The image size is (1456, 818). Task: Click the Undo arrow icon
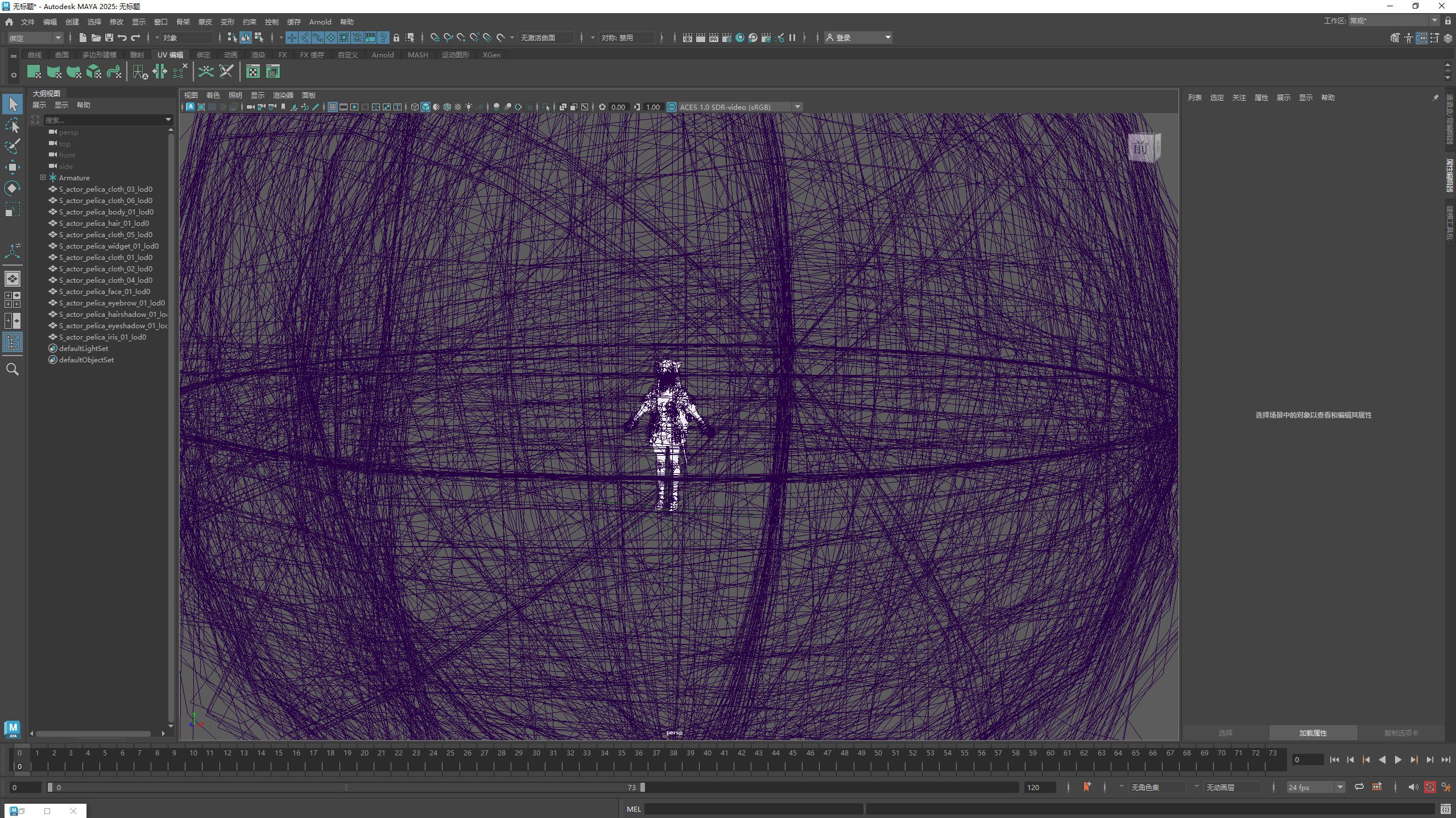(122, 38)
